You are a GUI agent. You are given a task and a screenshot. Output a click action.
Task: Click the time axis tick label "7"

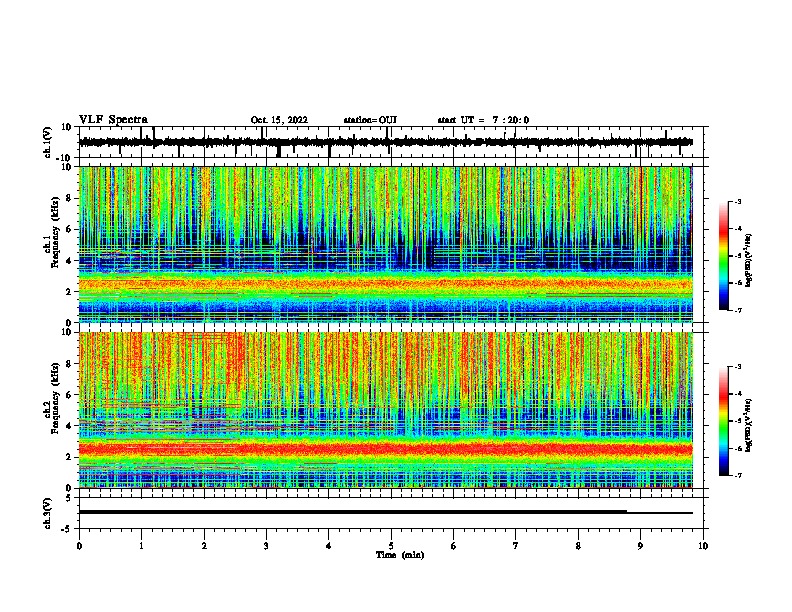pyautogui.click(x=516, y=546)
